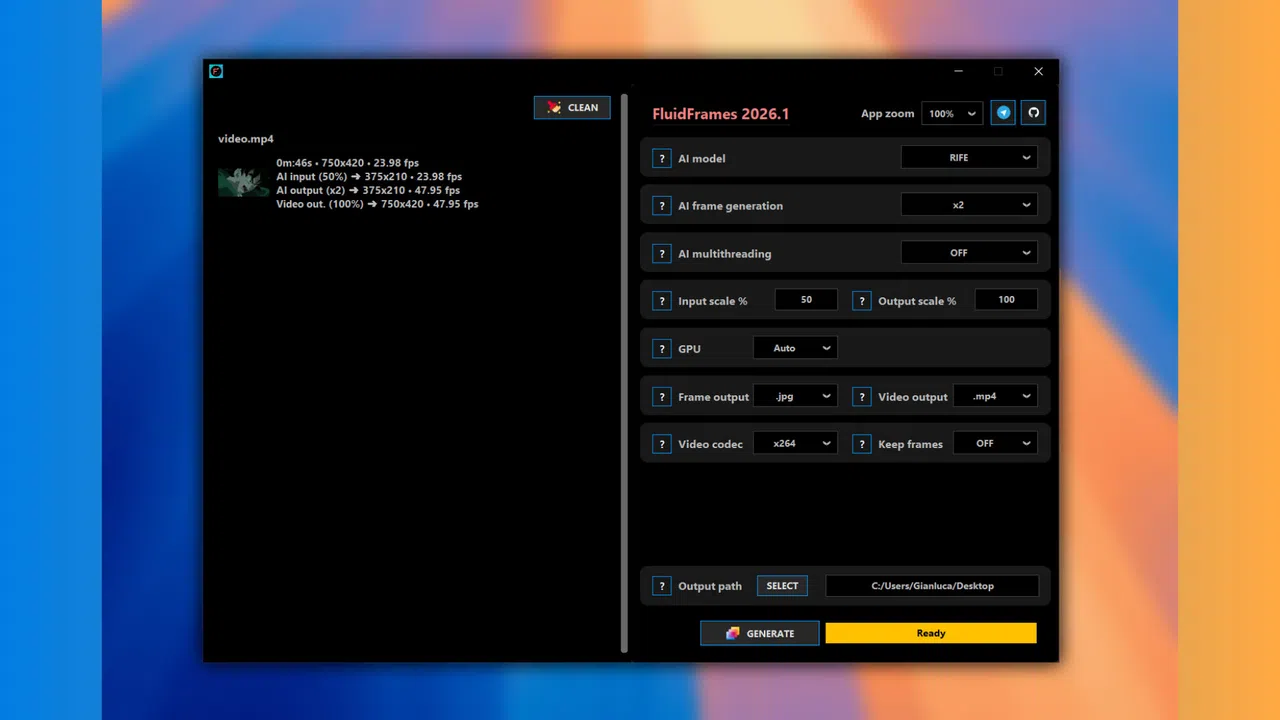Click the '0m:46s • 750x420 • 23.98 fps' line
This screenshot has width=1280, height=720.
click(x=348, y=162)
